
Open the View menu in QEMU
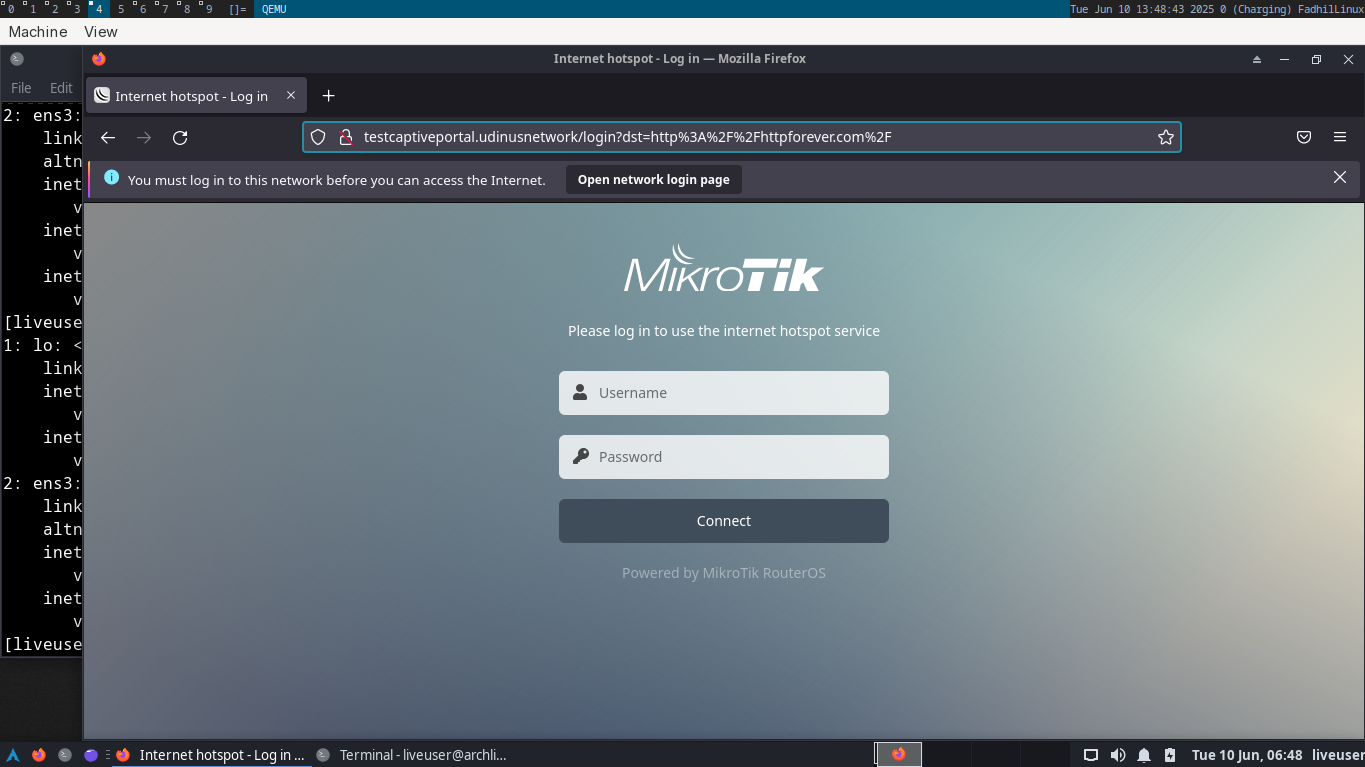[x=101, y=32]
